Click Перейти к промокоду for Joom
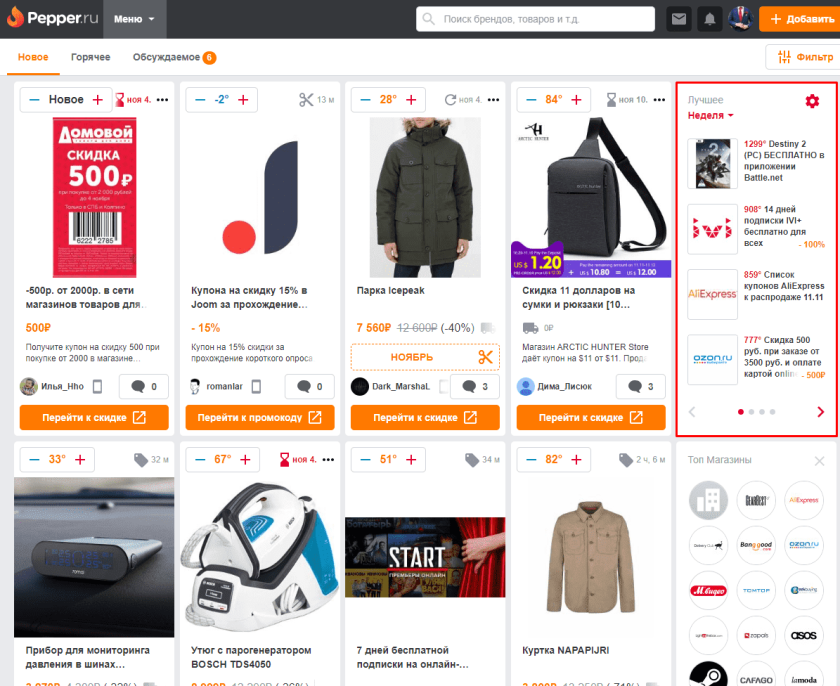Viewport: 840px width, 686px height. (260, 417)
